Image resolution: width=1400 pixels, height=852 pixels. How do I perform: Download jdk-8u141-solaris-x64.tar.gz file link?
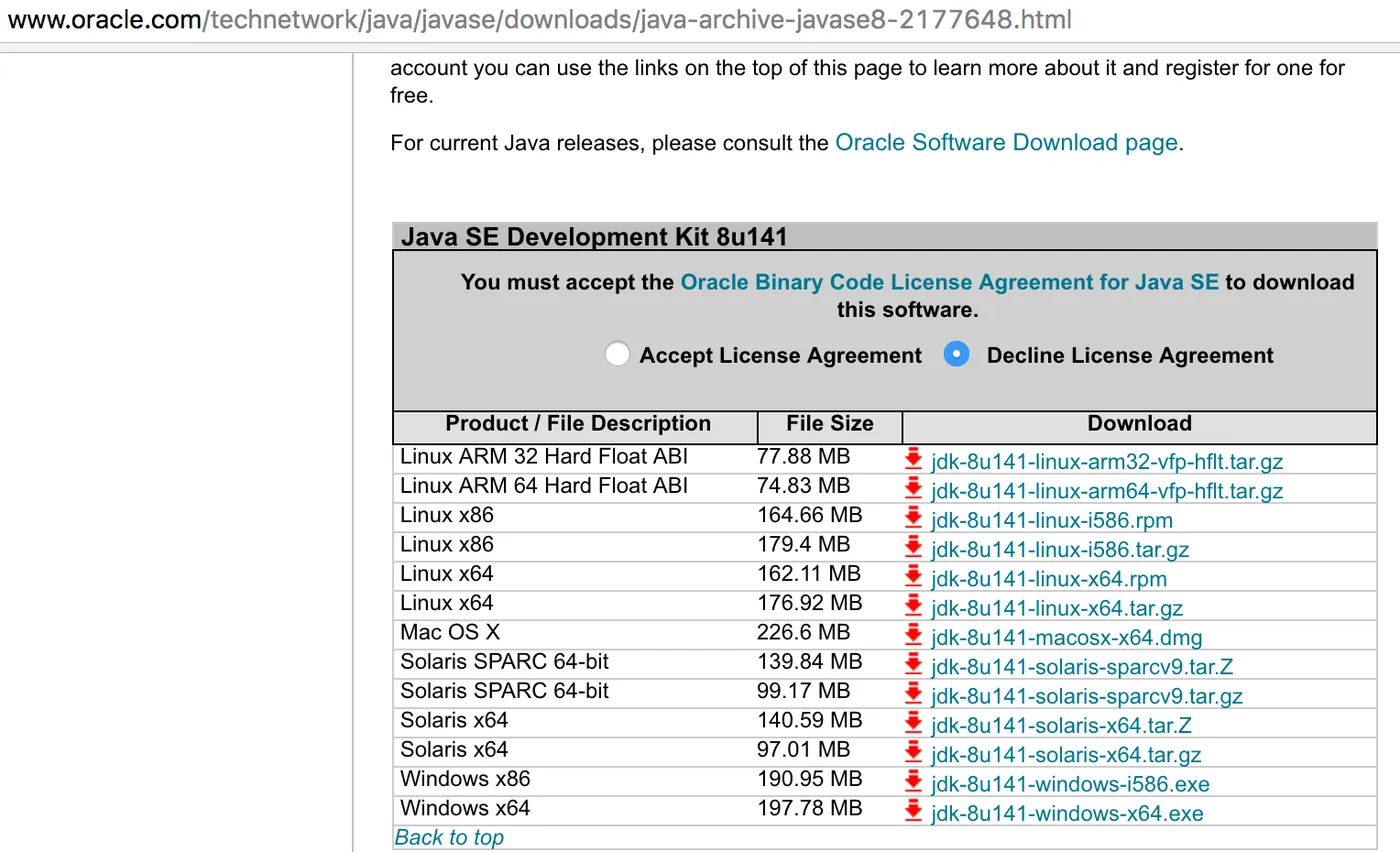1066,754
